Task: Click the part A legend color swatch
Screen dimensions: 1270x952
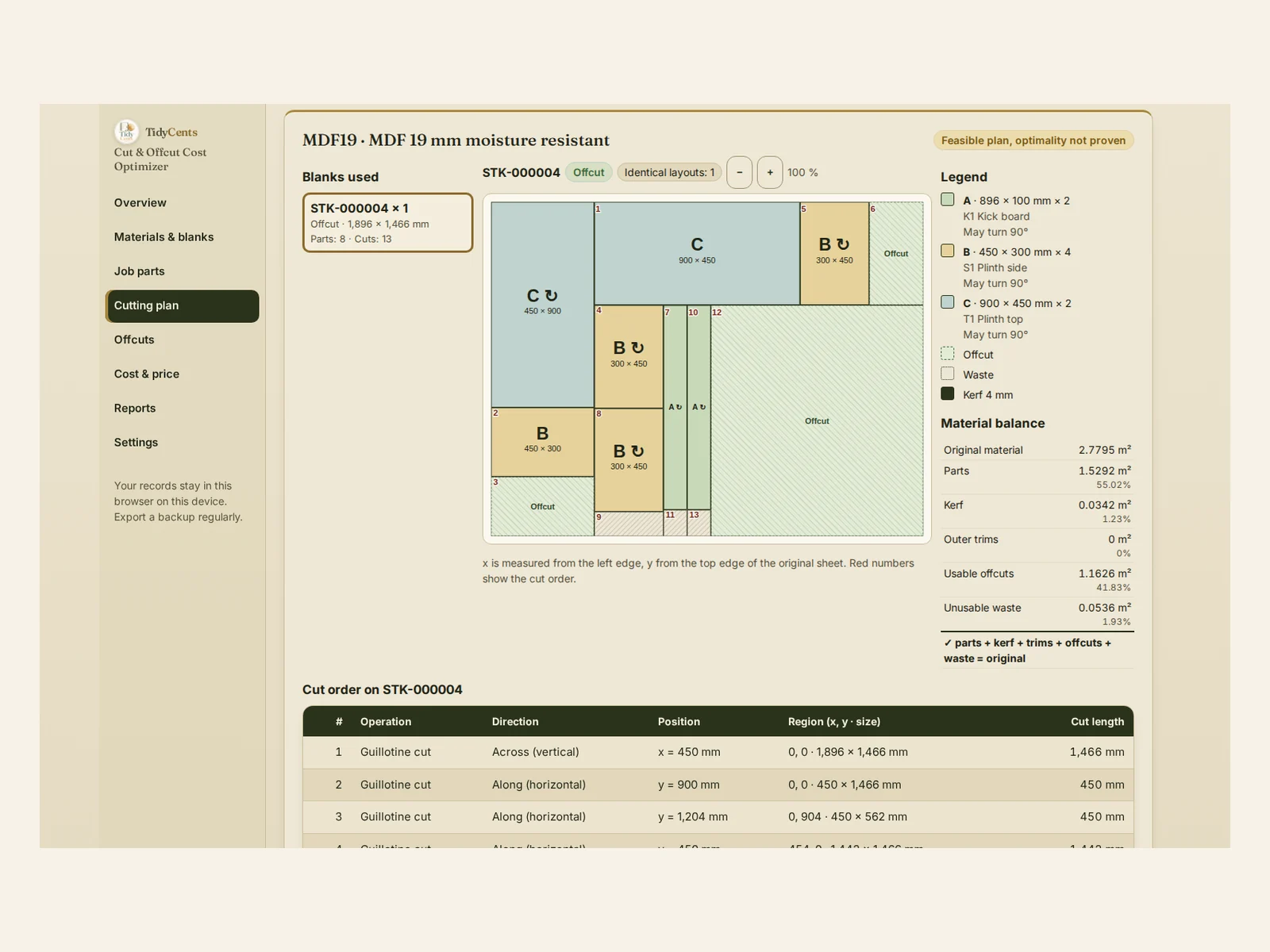Action: (x=948, y=200)
